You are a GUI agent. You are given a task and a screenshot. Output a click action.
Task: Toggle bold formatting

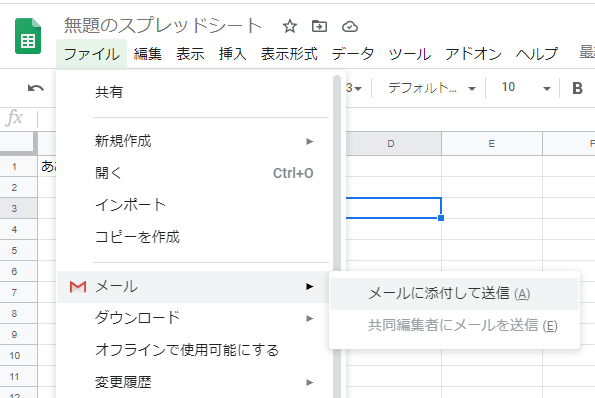click(577, 88)
